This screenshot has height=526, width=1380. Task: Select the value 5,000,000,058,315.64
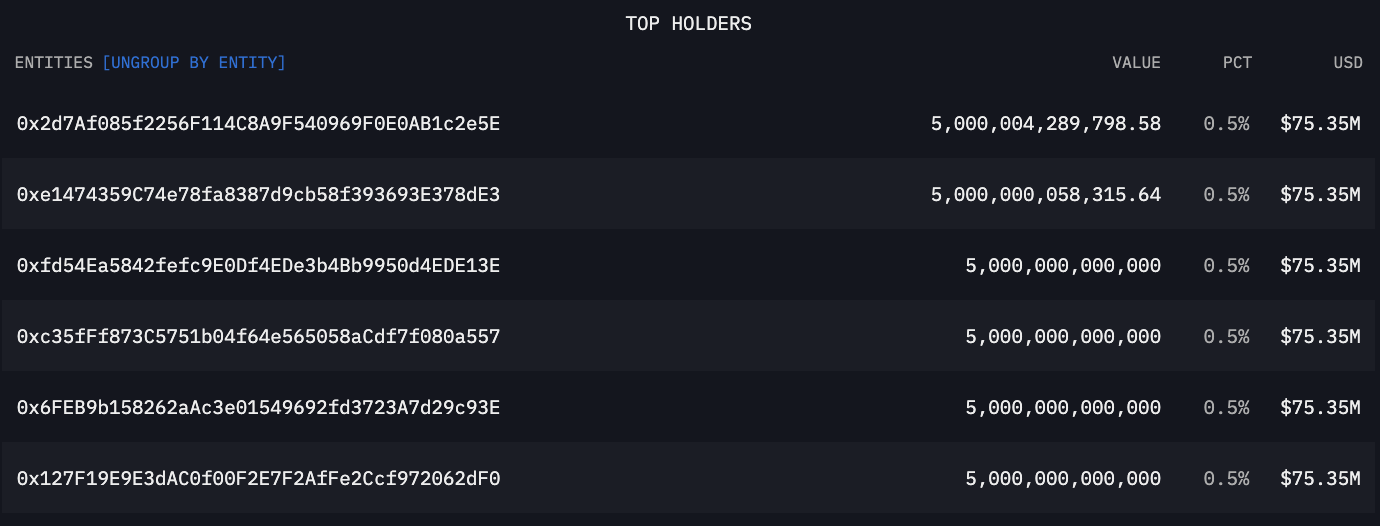pyautogui.click(x=1045, y=195)
